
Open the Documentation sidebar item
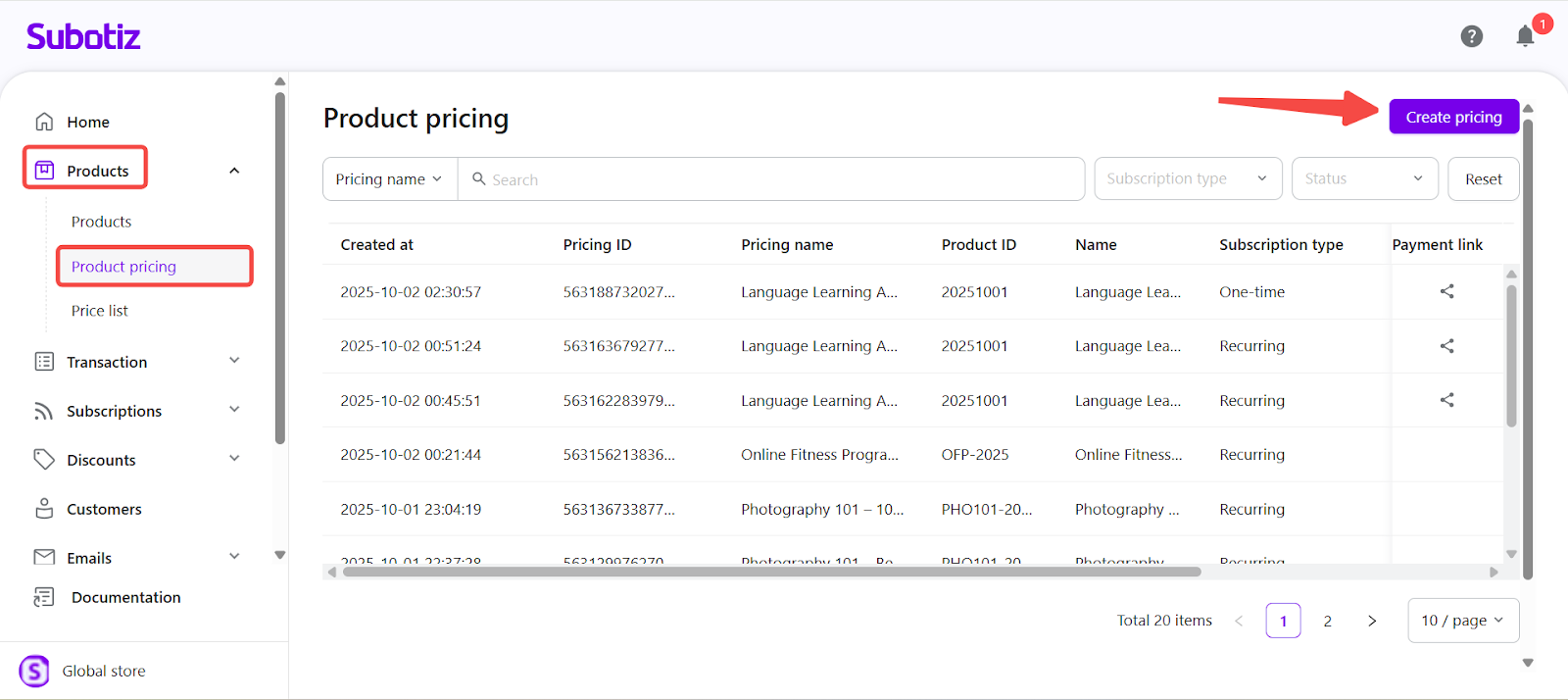coord(125,597)
